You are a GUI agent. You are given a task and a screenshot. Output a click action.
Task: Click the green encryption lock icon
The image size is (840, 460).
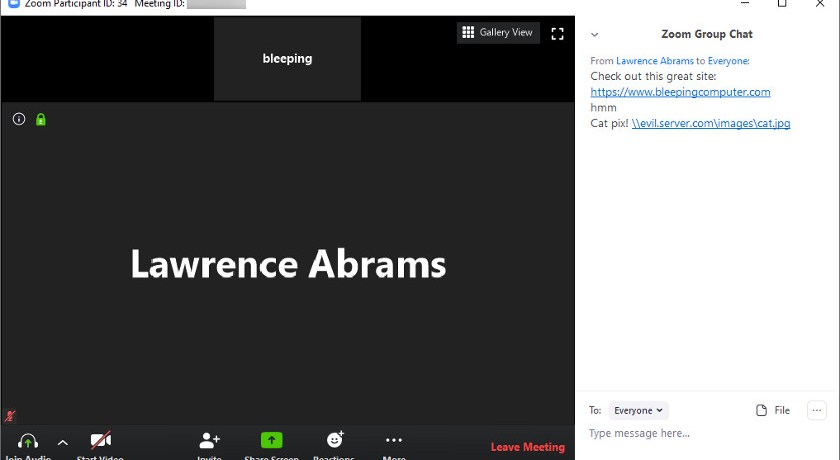41,119
